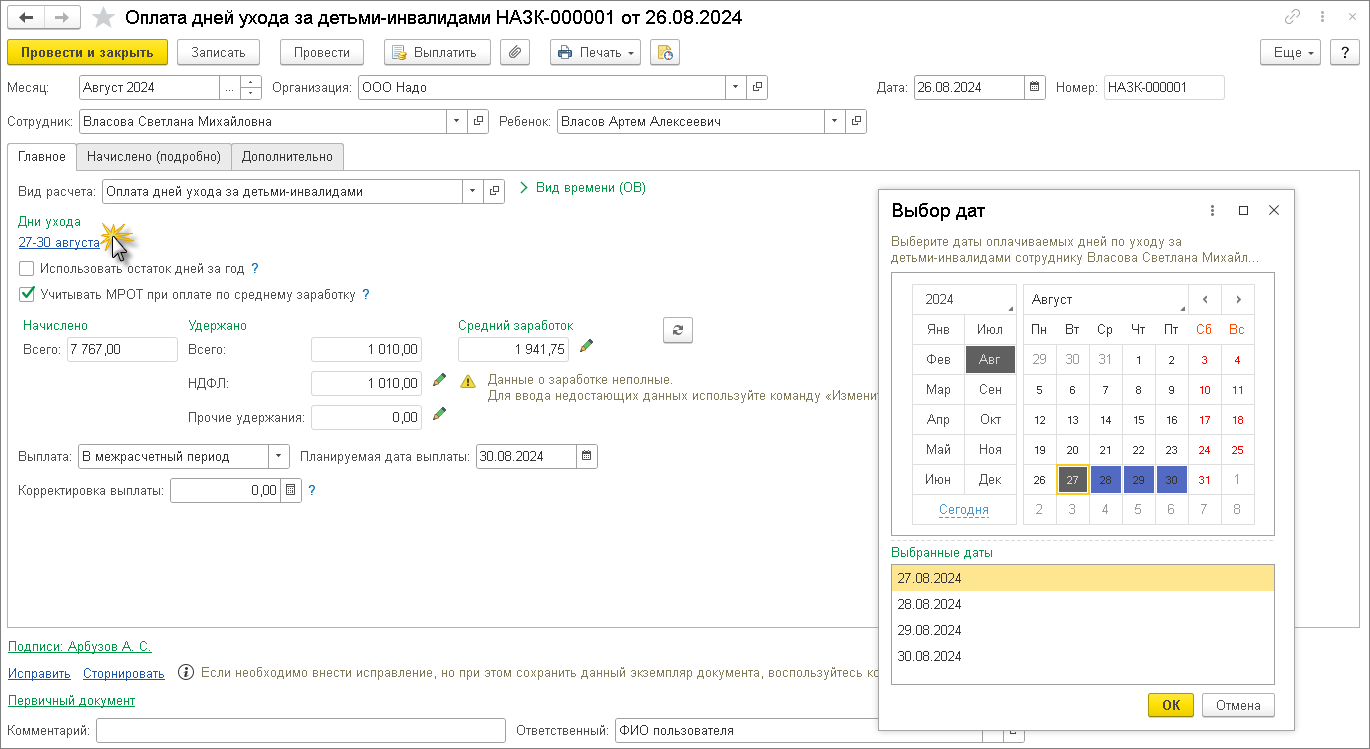Open the 27-30 августа link
This screenshot has width=1370, height=749.
(59, 242)
